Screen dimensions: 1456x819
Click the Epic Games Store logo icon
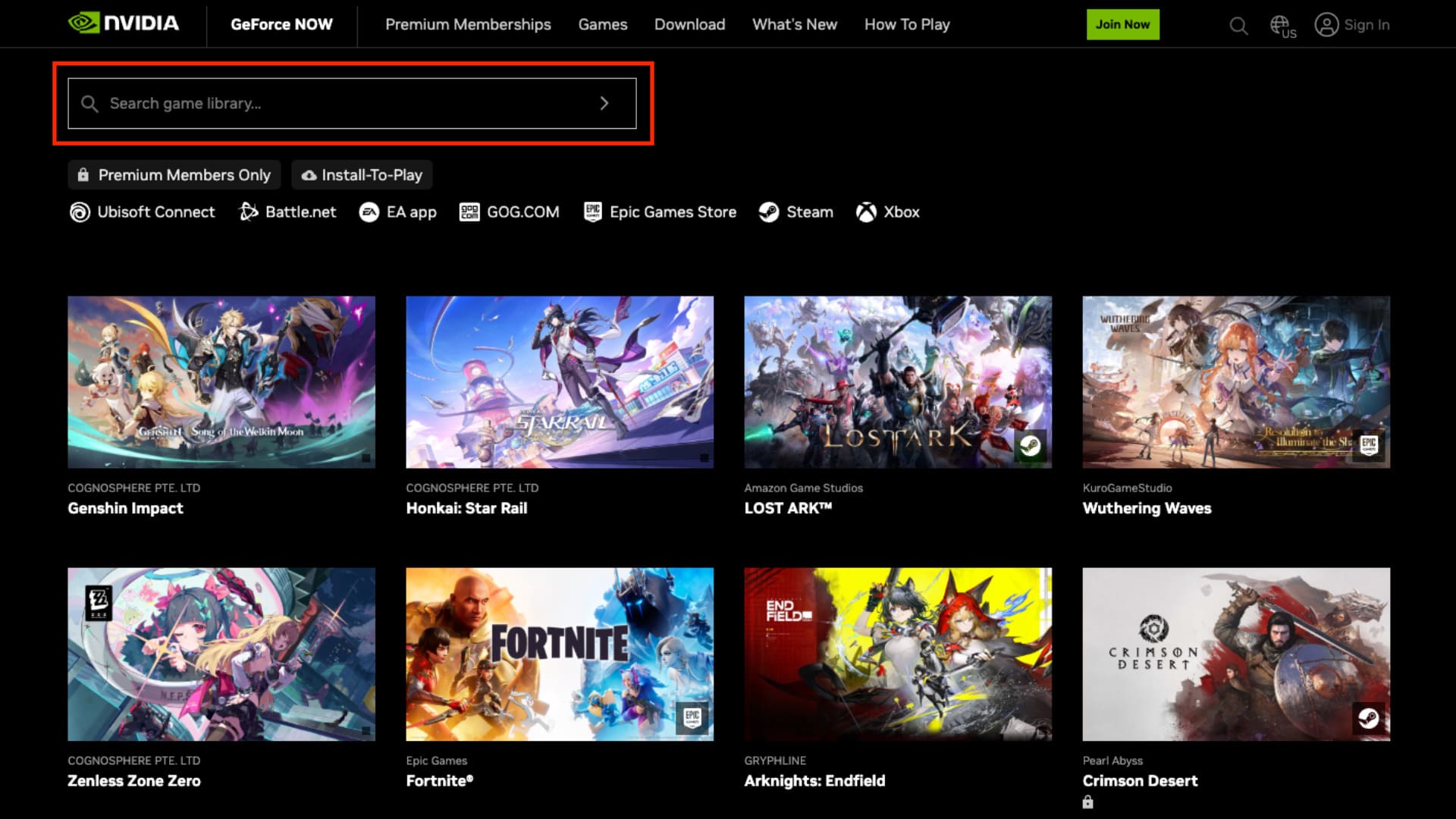[593, 212]
